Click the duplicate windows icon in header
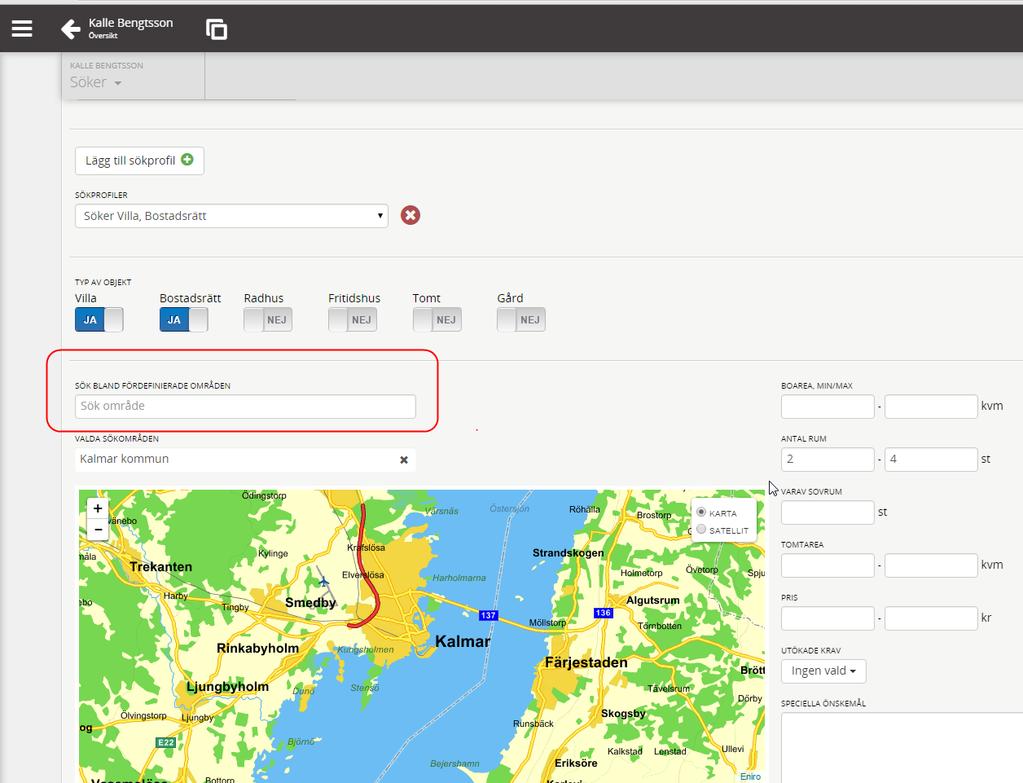Viewport: 1023px width, 783px height. [217, 29]
